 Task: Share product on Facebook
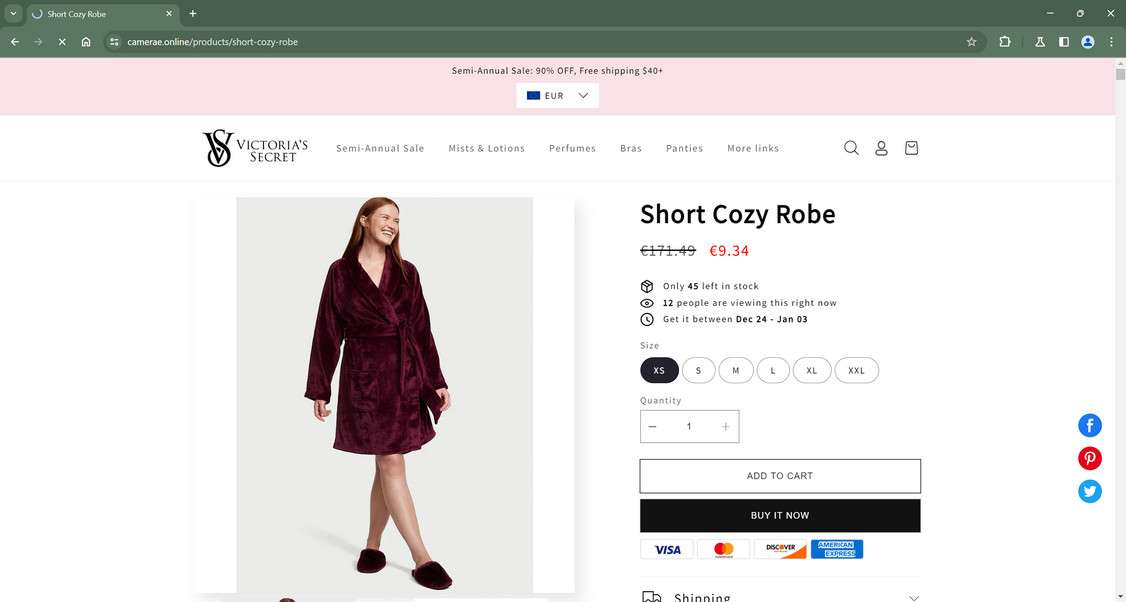click(1089, 425)
